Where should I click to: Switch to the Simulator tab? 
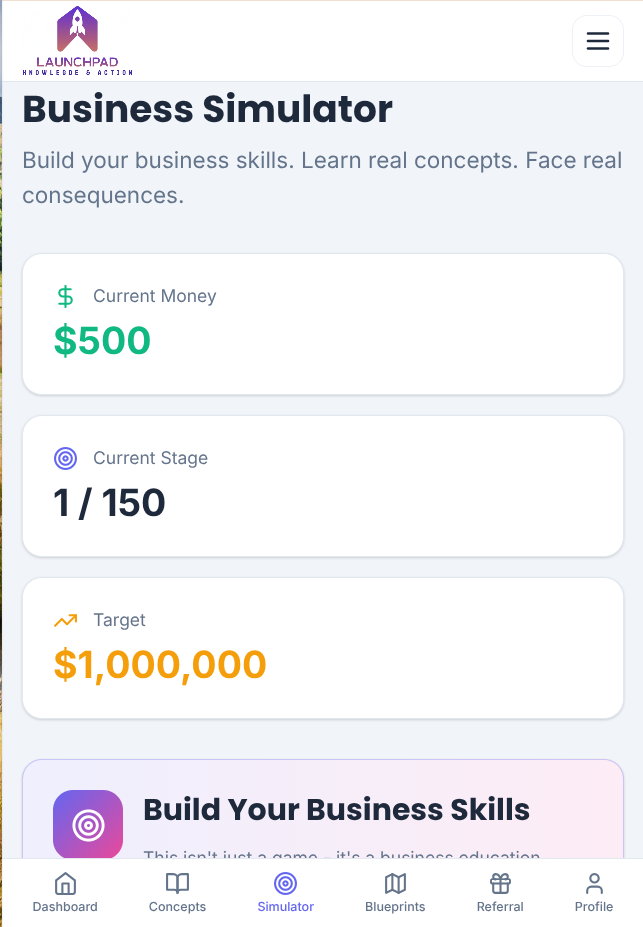285,893
